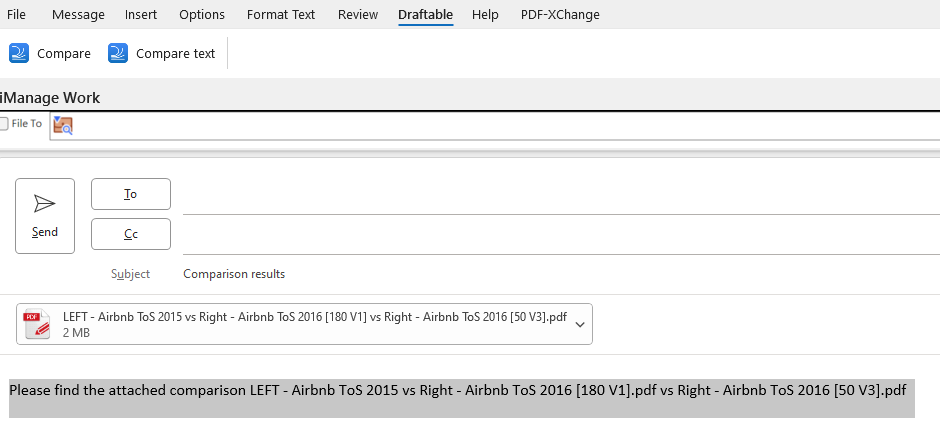
Task: Click the To recipients button
Action: [131, 194]
